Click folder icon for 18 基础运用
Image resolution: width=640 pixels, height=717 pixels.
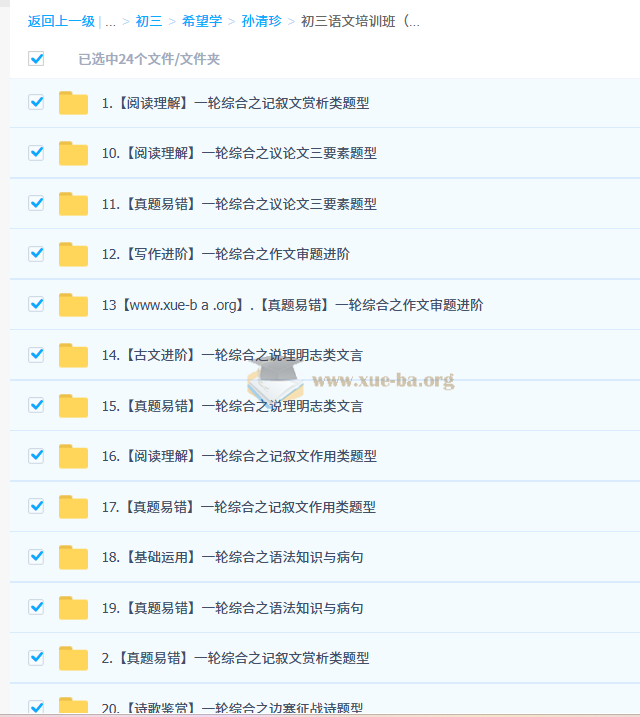pos(73,557)
